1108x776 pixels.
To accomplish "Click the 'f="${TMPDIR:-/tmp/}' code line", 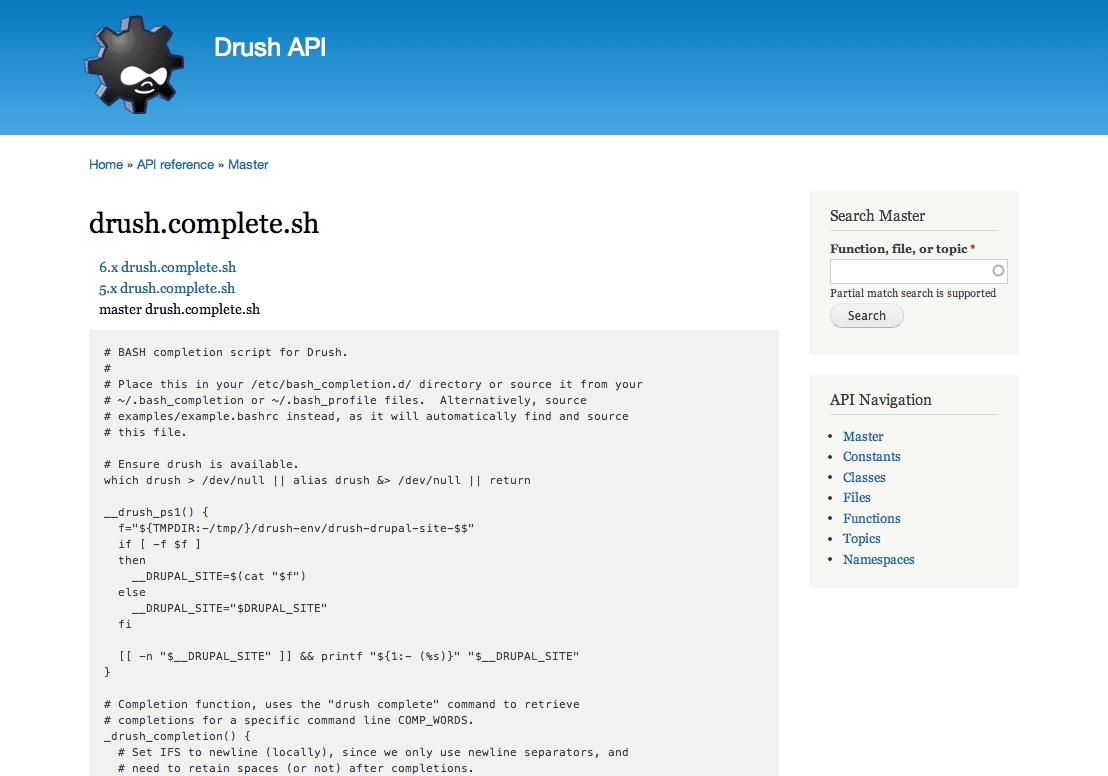I will (296, 529).
